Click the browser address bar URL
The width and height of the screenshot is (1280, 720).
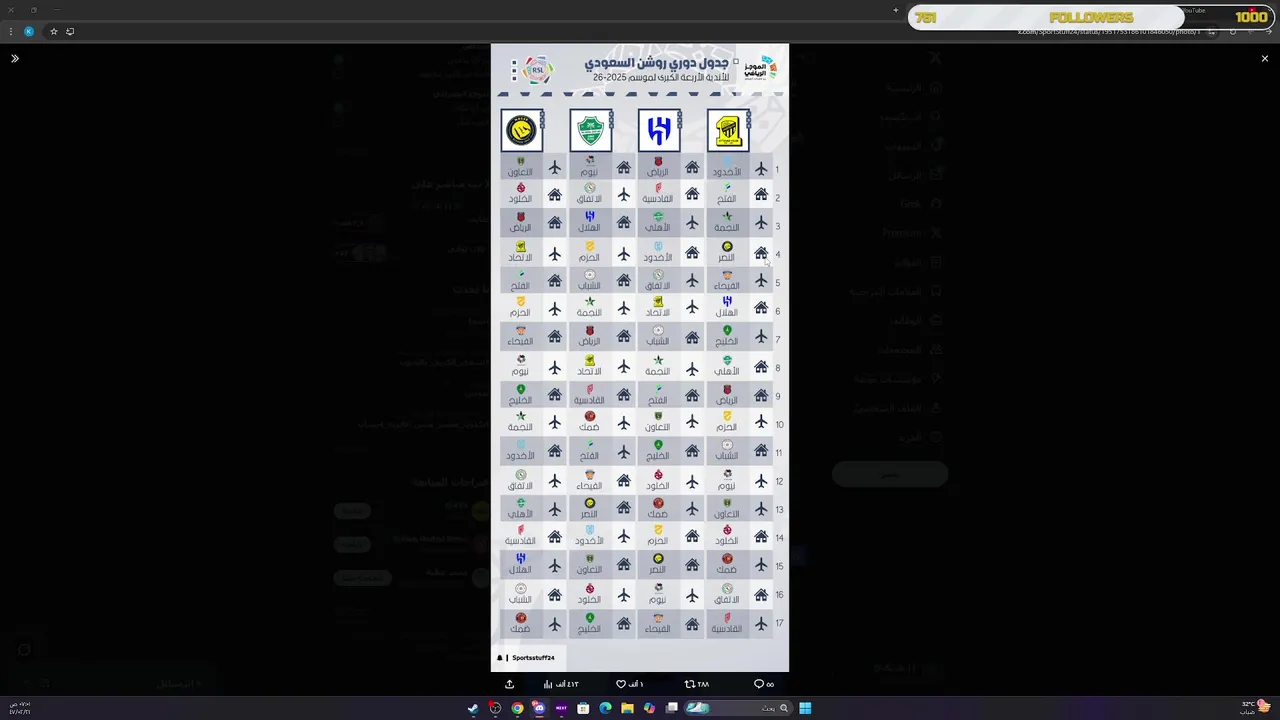tap(1108, 32)
